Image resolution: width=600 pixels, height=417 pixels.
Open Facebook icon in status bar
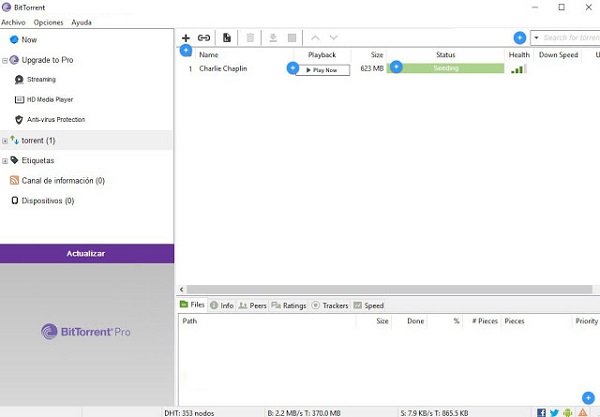pyautogui.click(x=541, y=412)
